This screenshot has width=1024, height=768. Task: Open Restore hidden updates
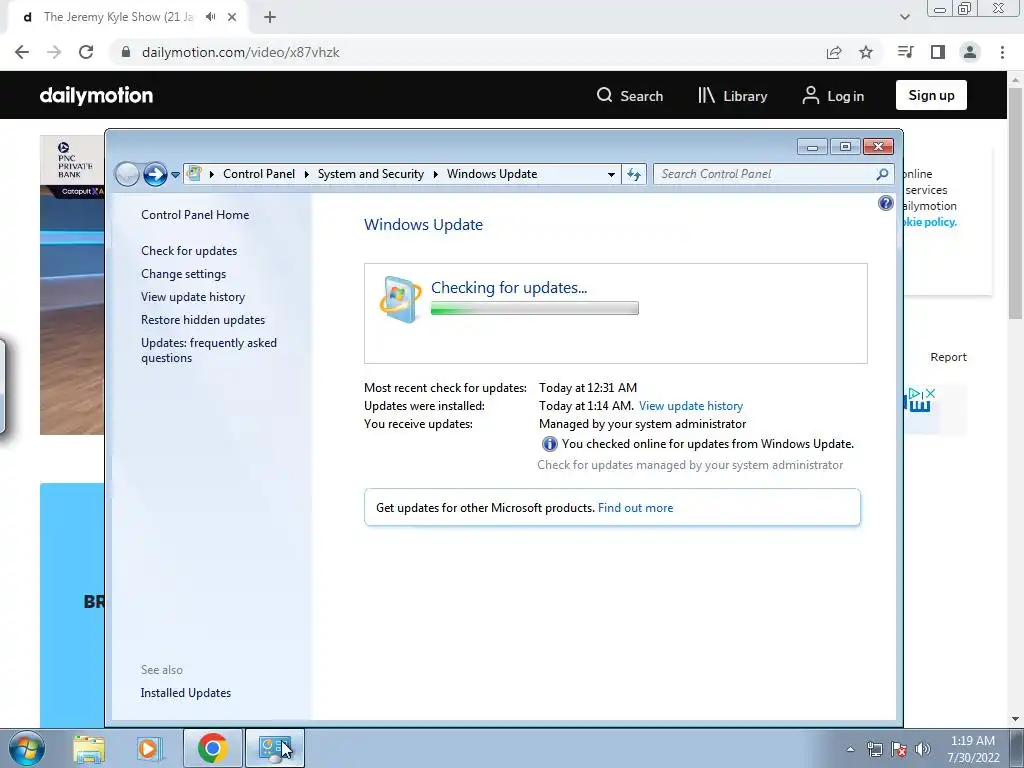tap(202, 320)
